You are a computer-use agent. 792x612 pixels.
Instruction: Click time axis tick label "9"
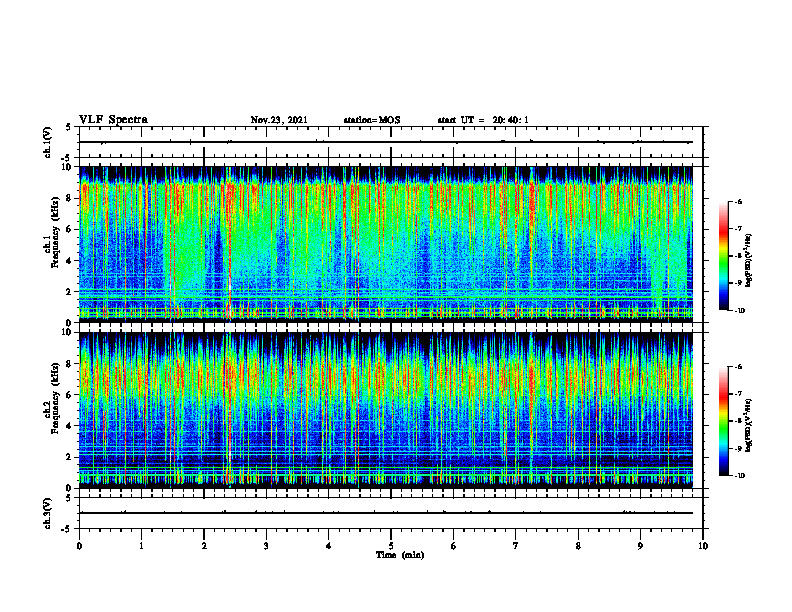(x=640, y=546)
